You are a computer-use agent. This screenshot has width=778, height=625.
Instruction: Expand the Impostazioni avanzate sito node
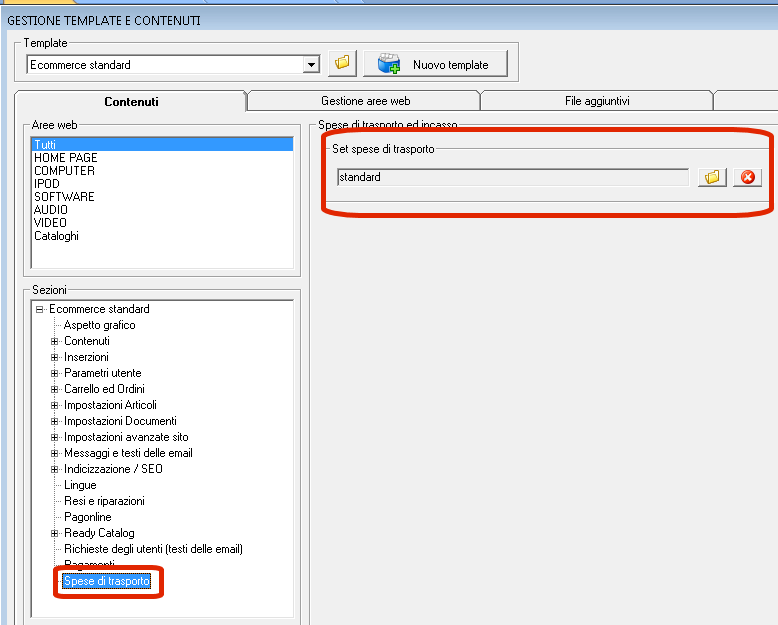click(x=55, y=438)
